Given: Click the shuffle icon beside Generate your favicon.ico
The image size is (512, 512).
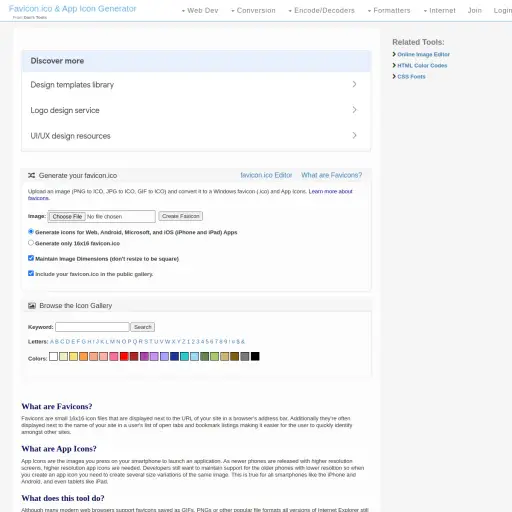Looking at the screenshot, I should point(31,175).
